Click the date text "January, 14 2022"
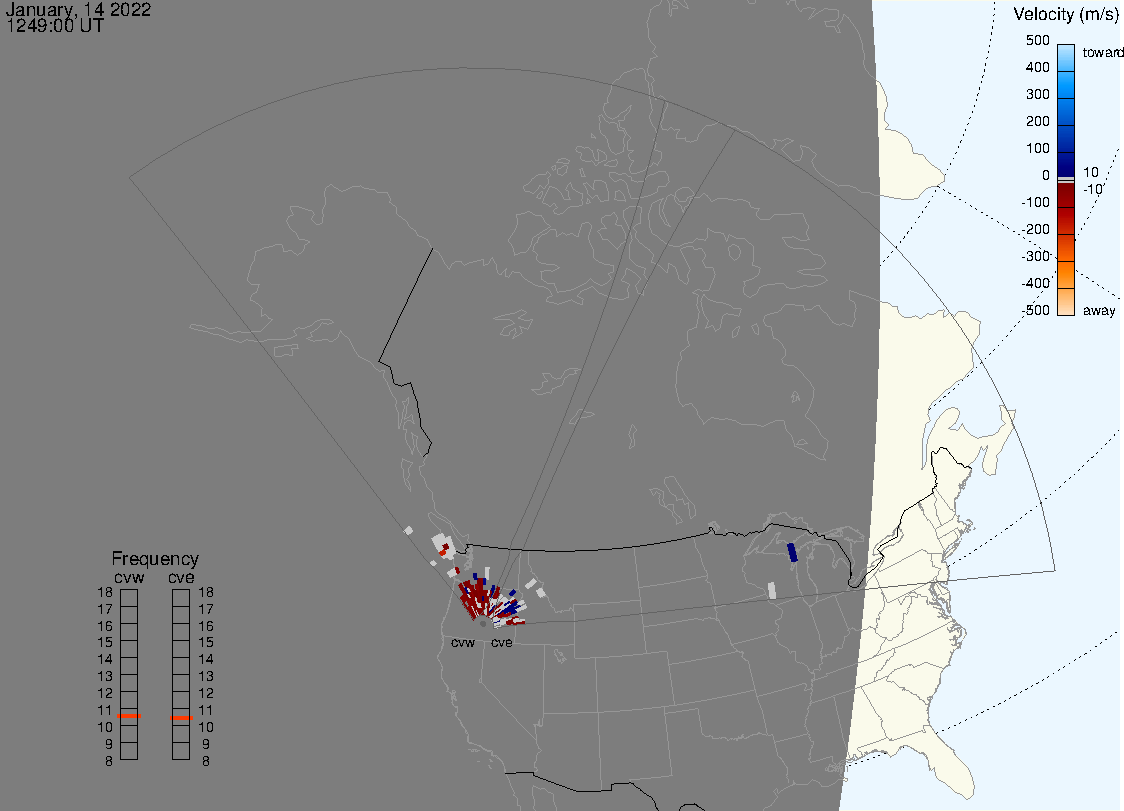The width and height of the screenshot is (1124, 811). click(78, 9)
